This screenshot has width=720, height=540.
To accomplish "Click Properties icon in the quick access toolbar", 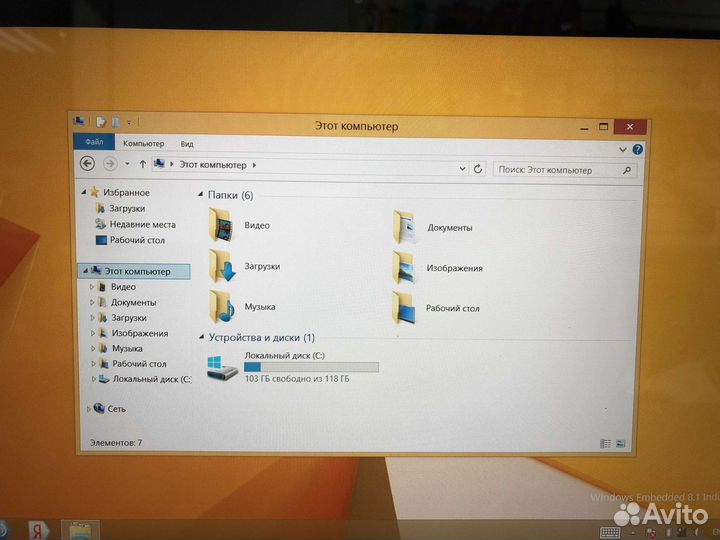I will click(x=101, y=122).
